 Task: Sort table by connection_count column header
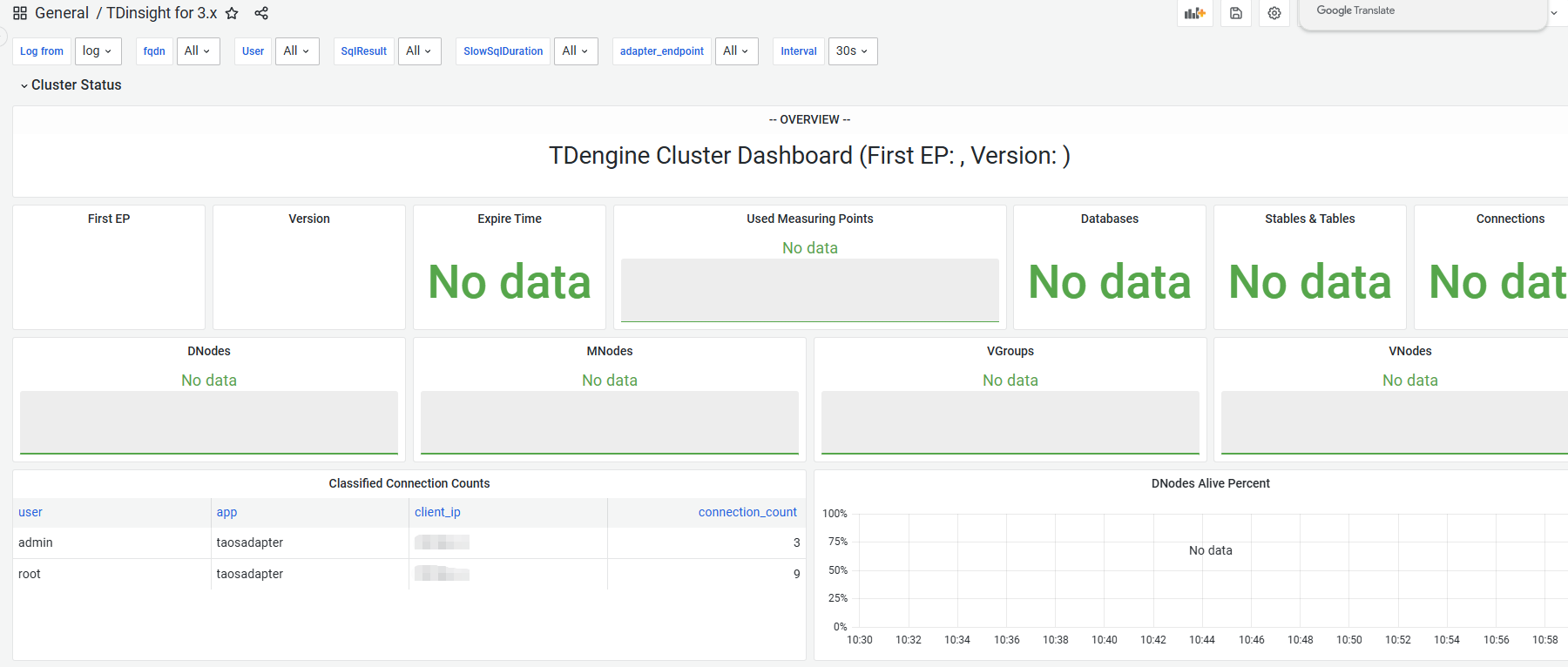(747, 512)
